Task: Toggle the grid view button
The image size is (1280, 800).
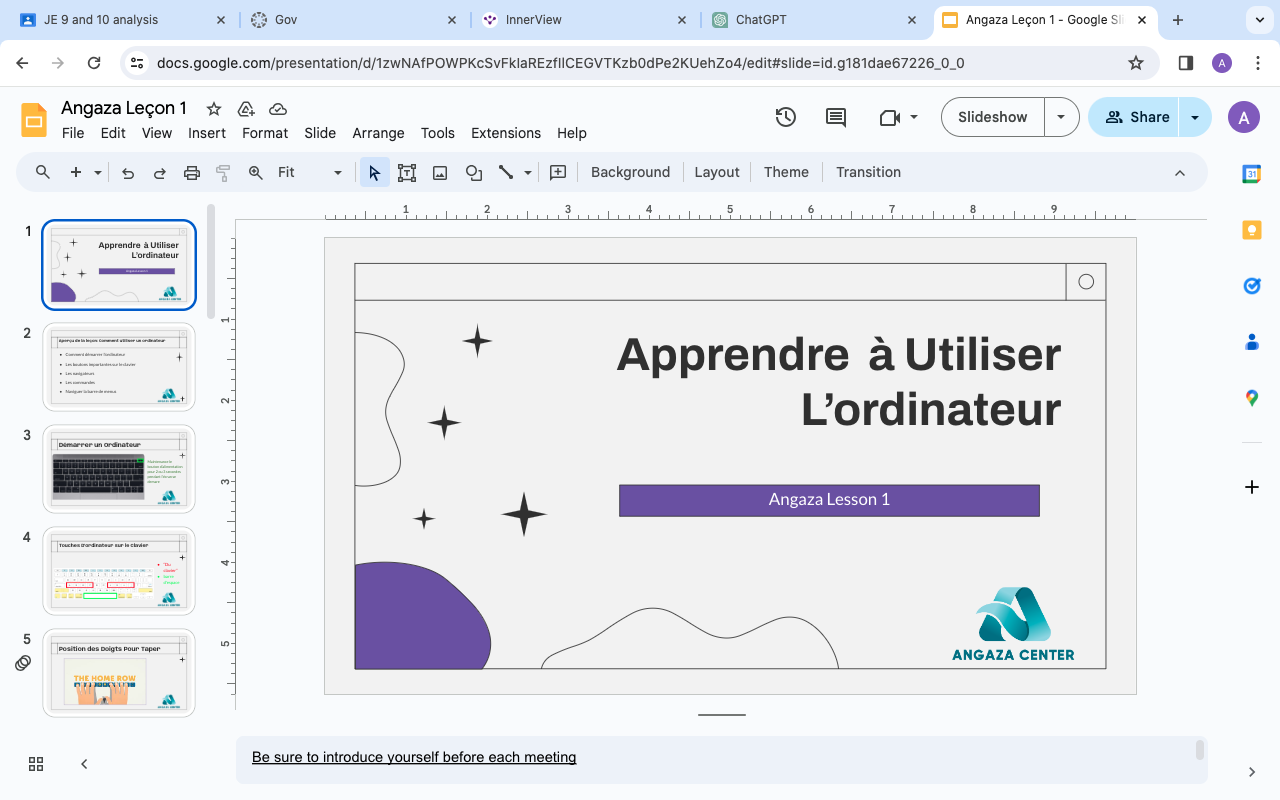Action: click(36, 764)
